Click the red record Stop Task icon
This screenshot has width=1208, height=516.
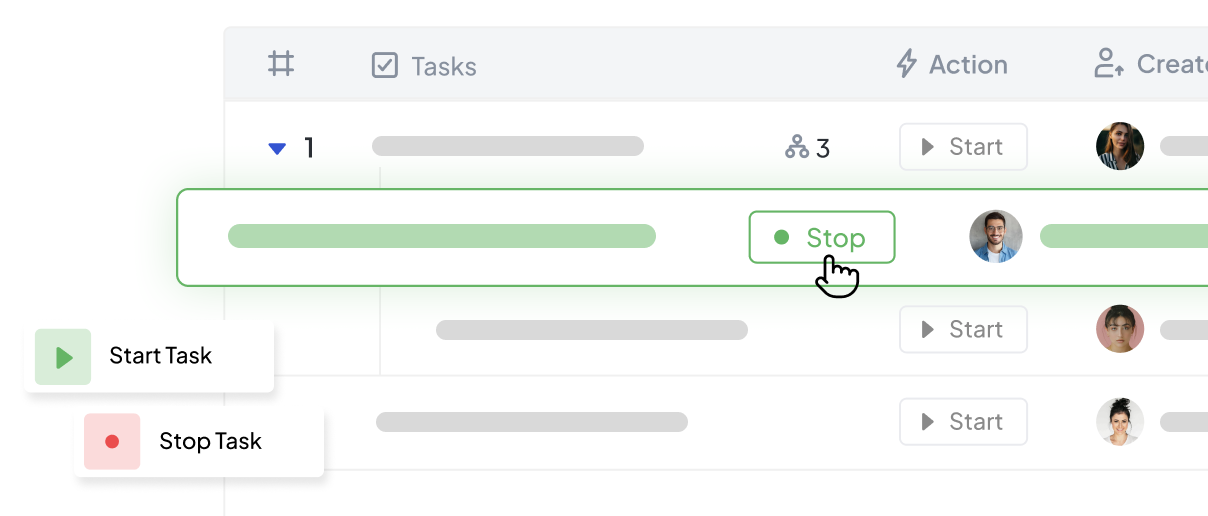pyautogui.click(x=112, y=441)
